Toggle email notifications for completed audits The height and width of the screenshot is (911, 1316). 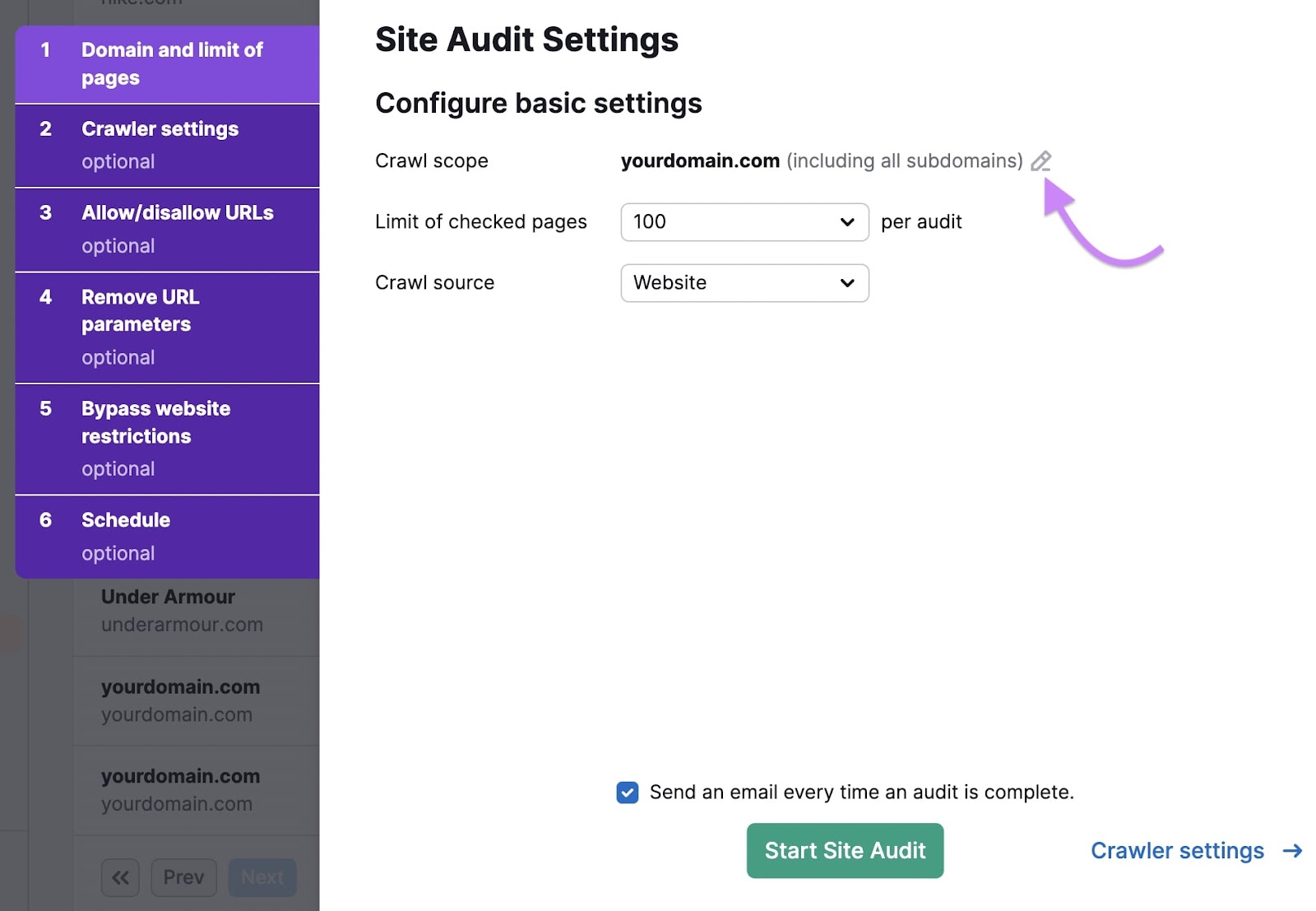coord(627,792)
